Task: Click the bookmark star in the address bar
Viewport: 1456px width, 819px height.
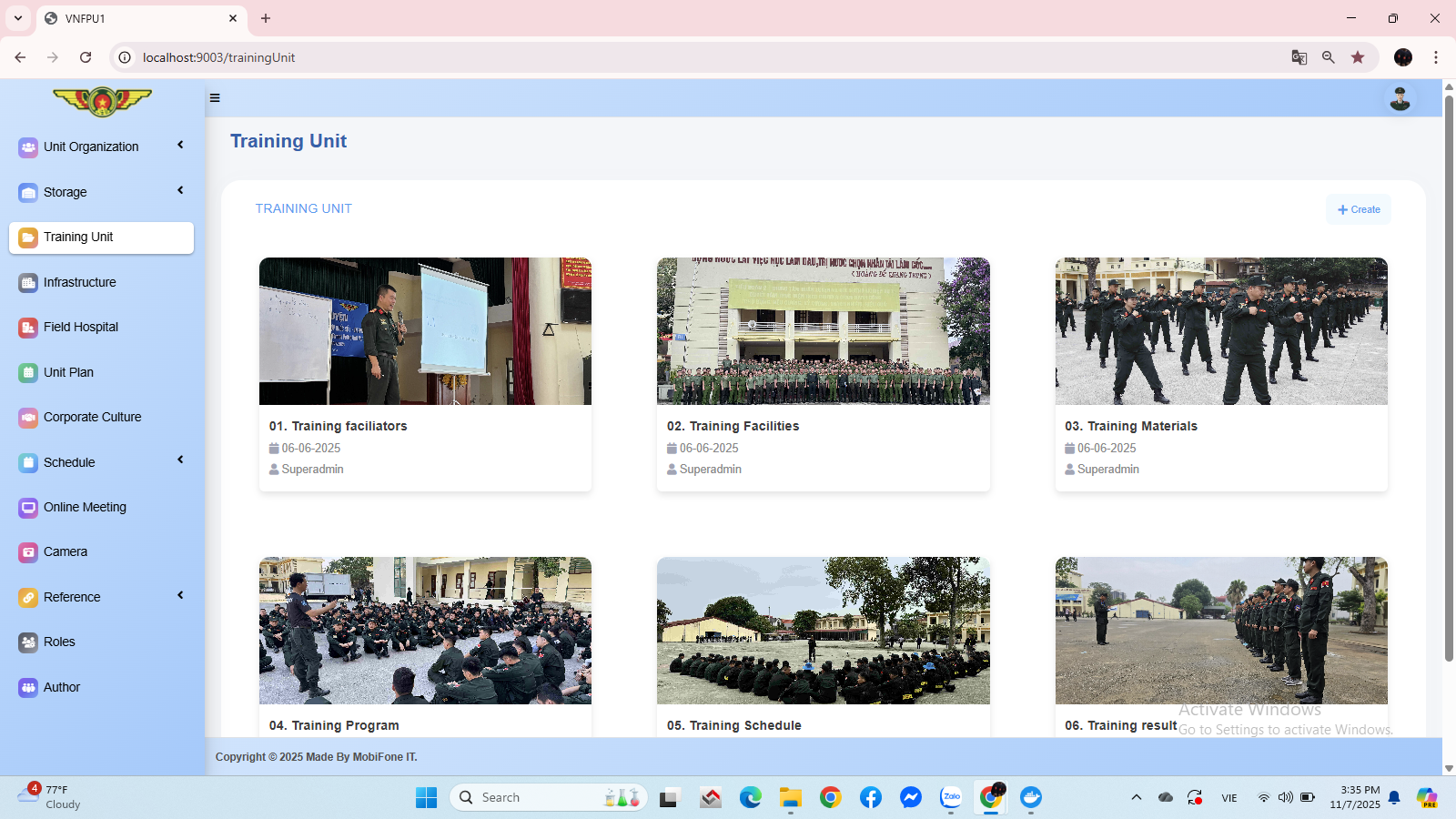Action: 1359,57
